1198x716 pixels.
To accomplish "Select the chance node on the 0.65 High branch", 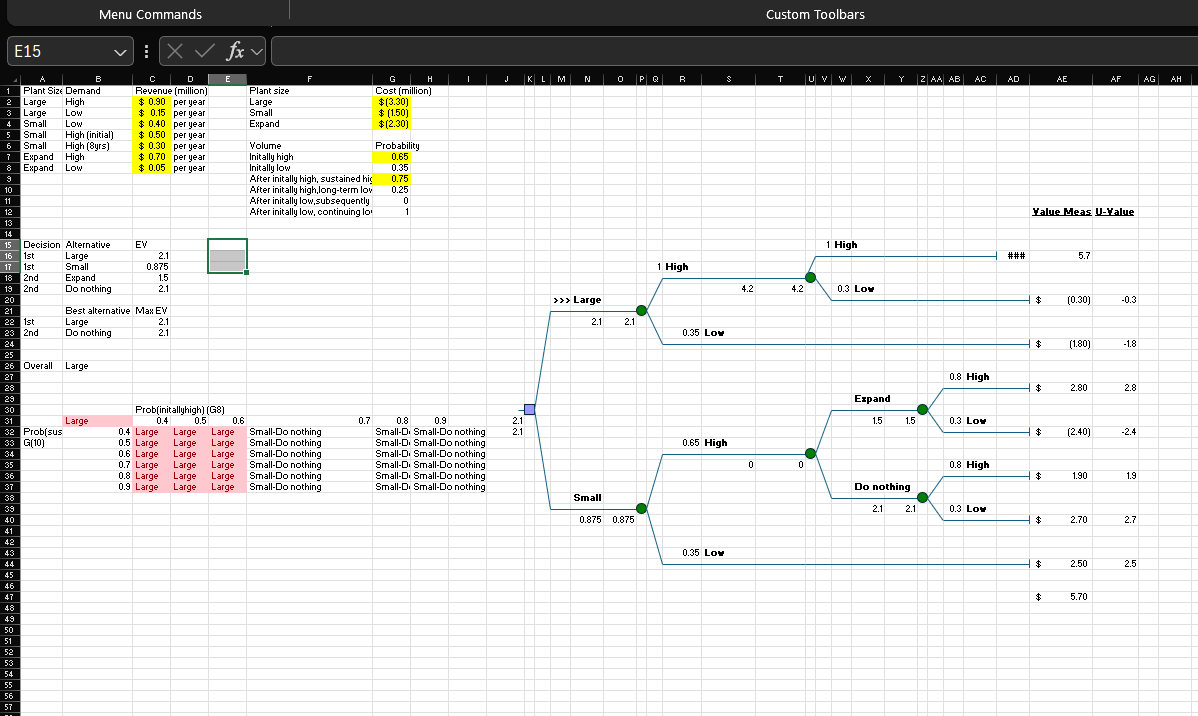I will 810,453.
